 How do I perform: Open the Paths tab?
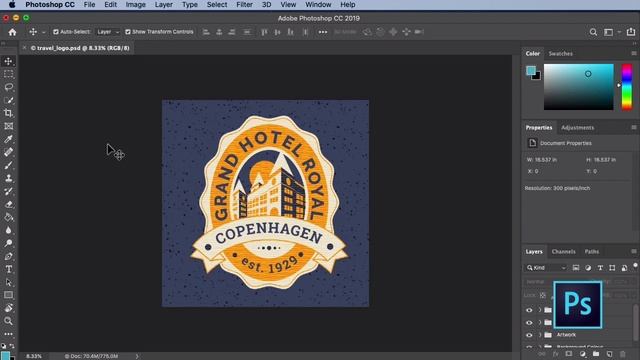tap(591, 251)
